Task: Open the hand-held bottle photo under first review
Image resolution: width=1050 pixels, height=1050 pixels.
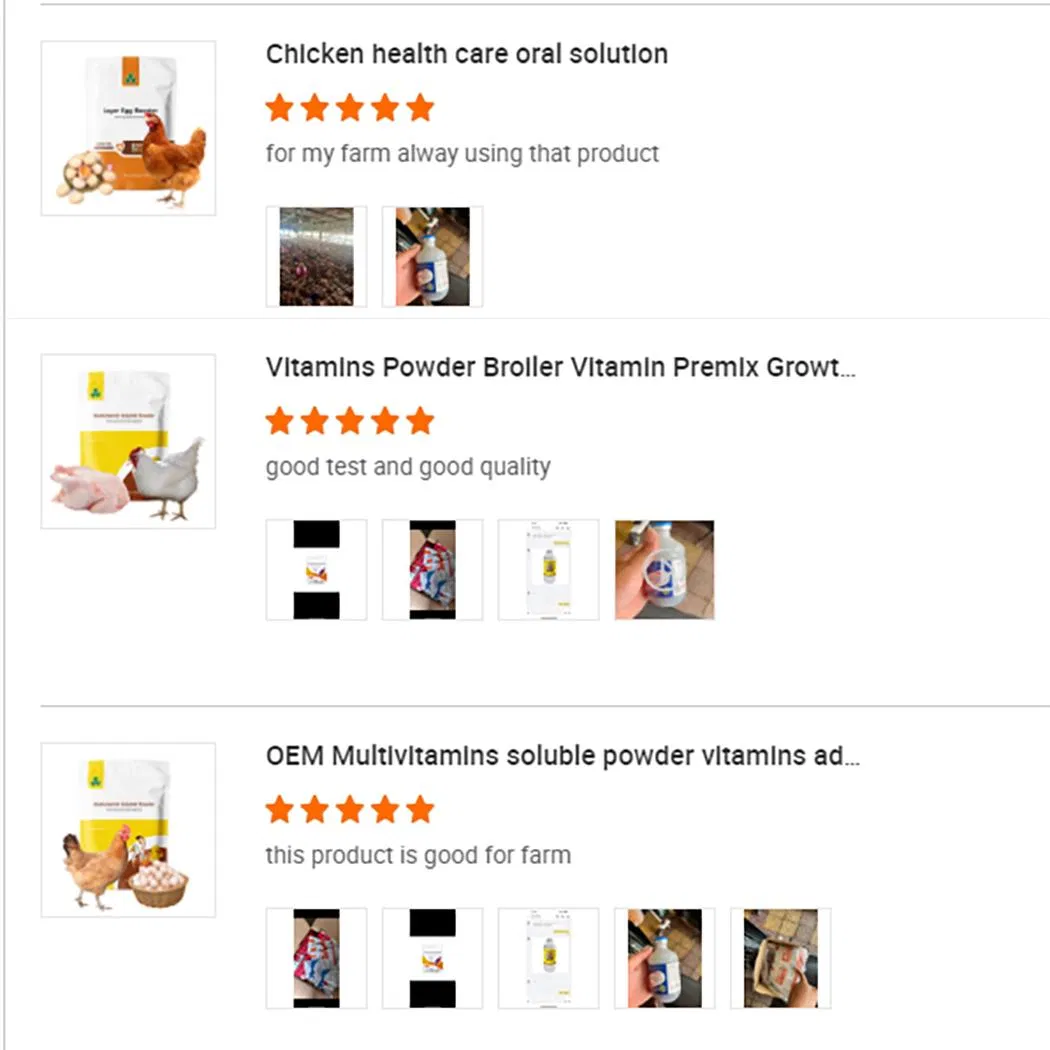Action: coord(432,255)
